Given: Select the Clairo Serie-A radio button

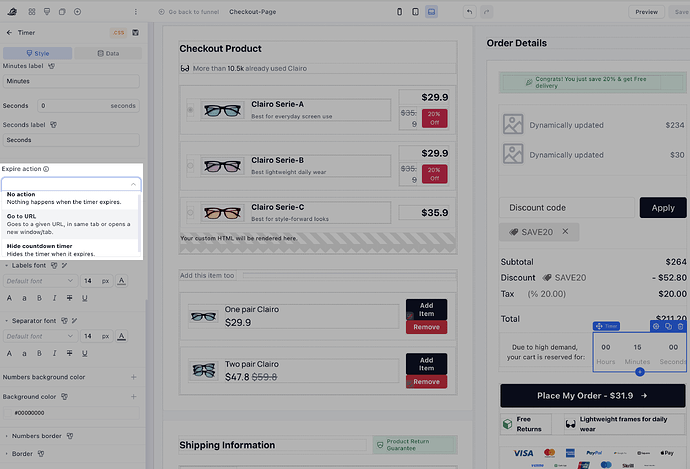Looking at the screenshot, I should (191, 110).
